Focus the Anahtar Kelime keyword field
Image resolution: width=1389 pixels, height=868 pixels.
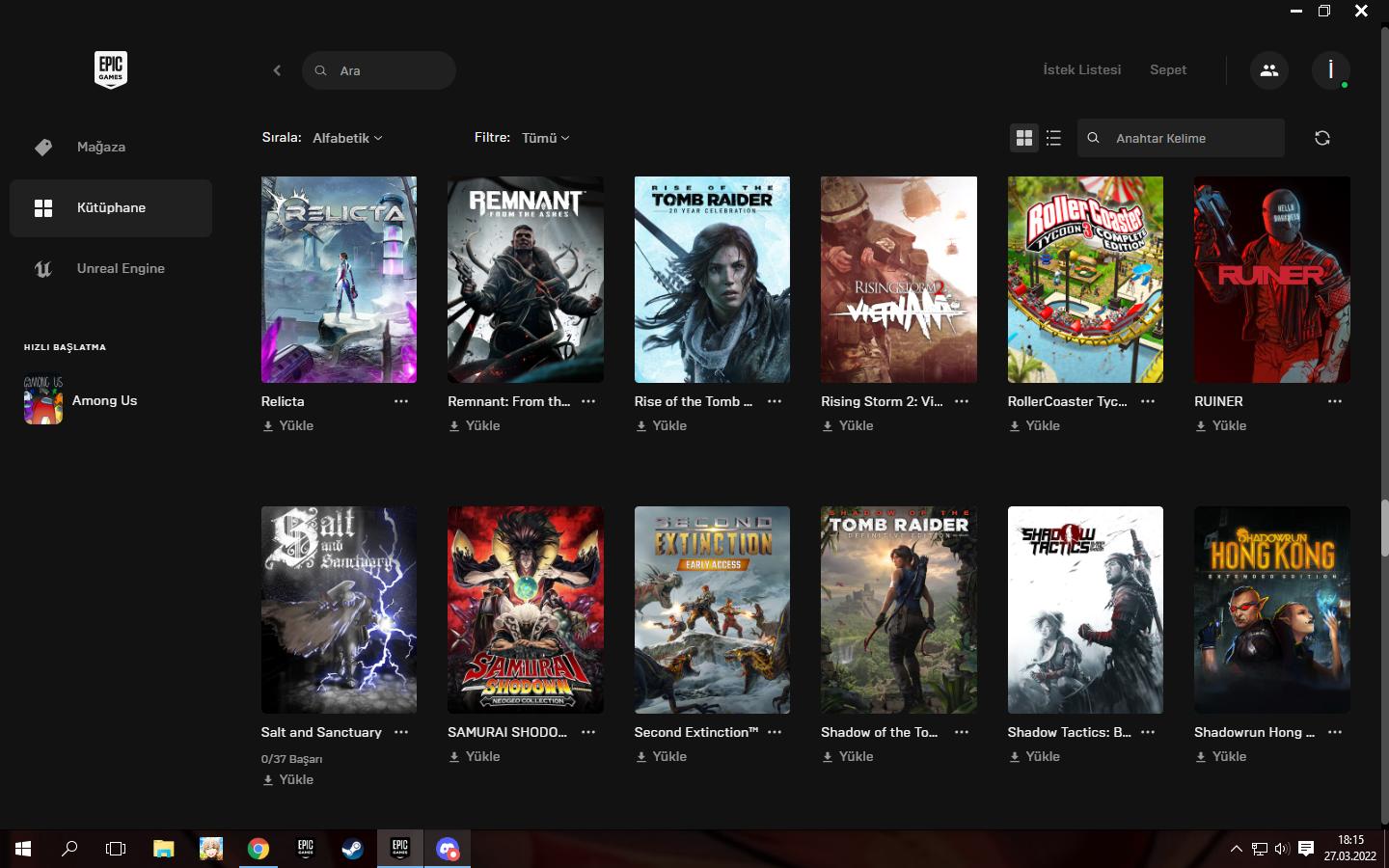click(x=1181, y=138)
